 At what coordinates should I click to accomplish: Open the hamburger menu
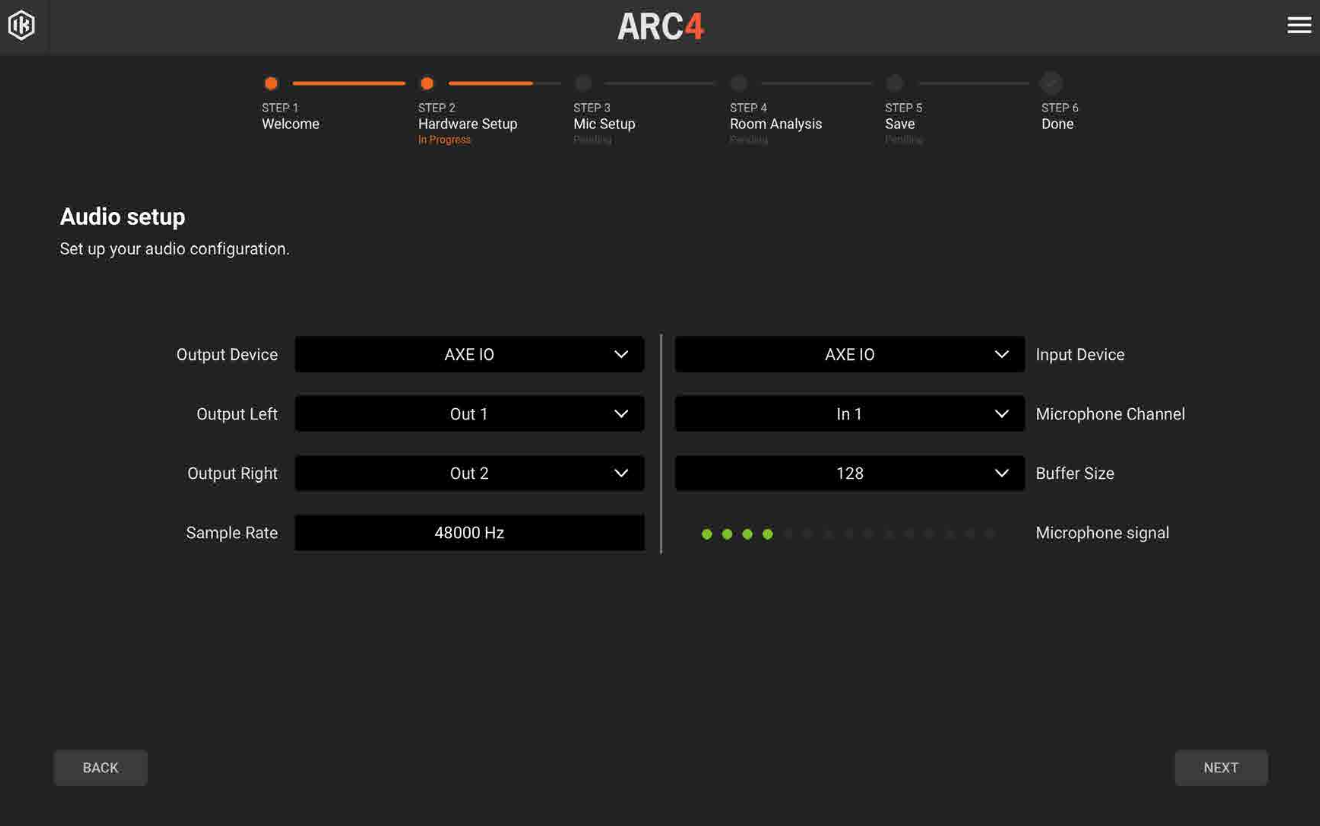pyautogui.click(x=1298, y=25)
